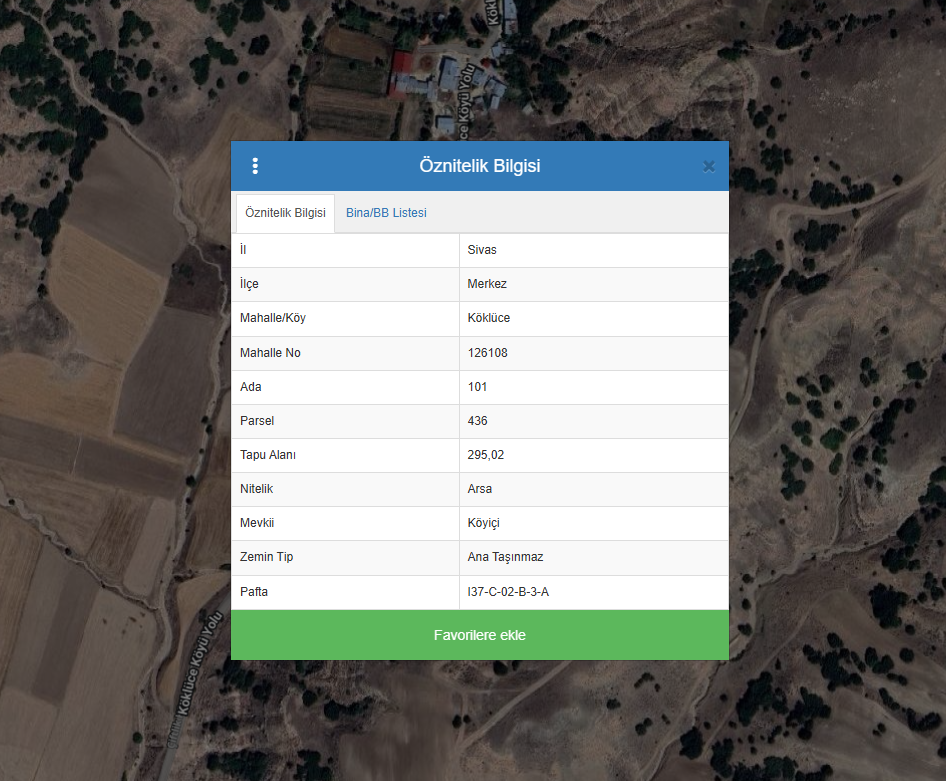Select the Merkez value for İlçe

487,284
